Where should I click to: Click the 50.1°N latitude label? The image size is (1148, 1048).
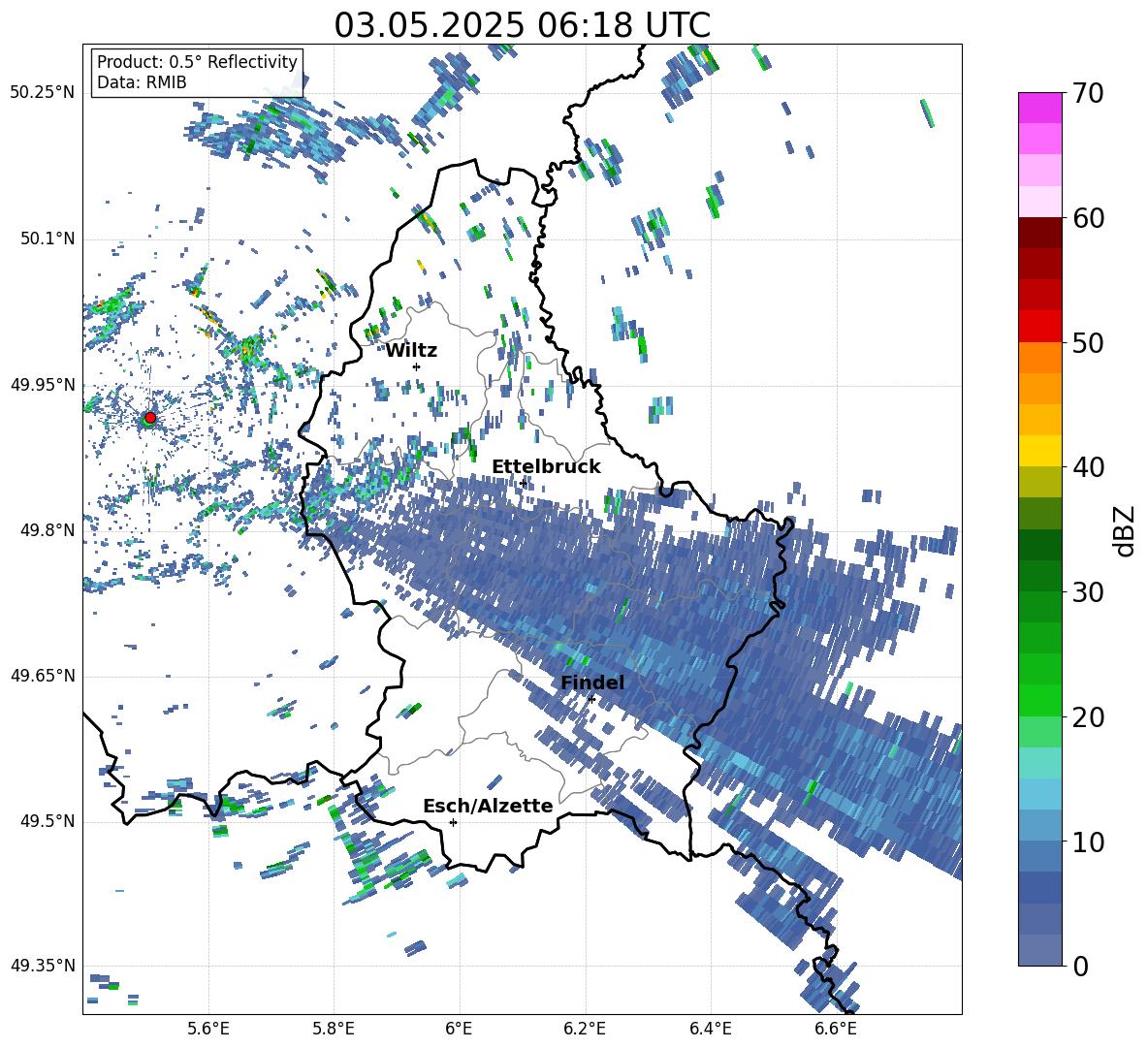(48, 238)
